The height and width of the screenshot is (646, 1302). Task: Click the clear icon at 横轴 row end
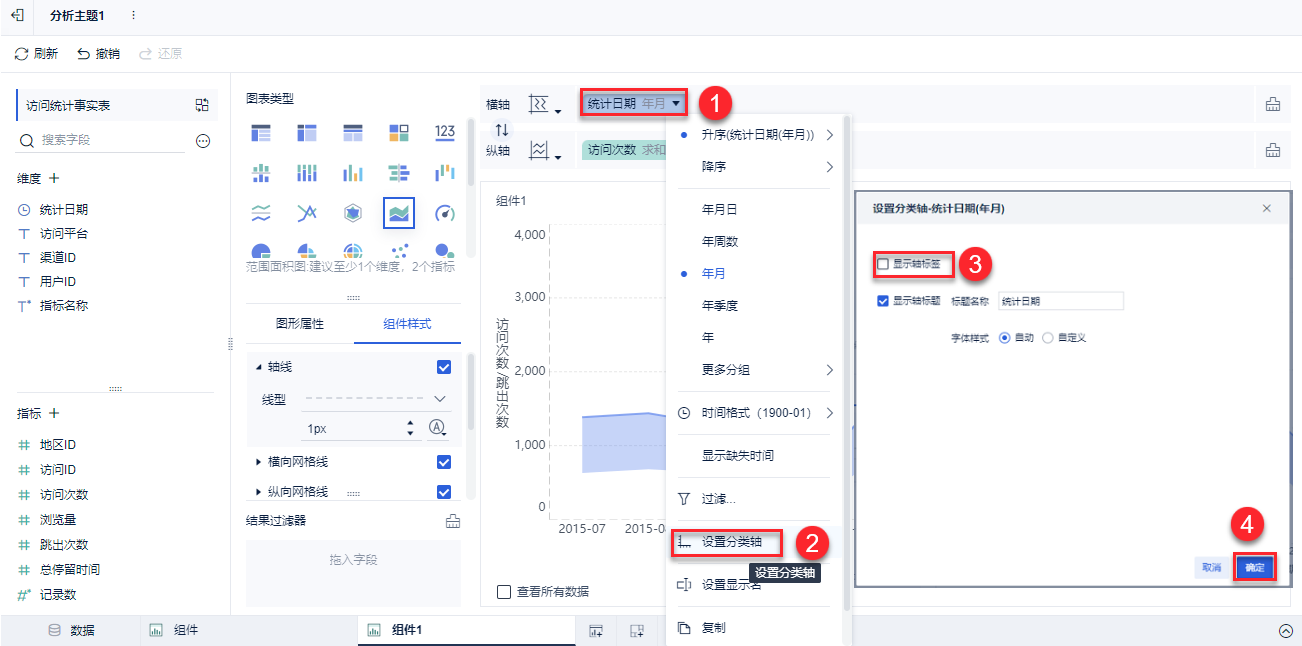(1273, 104)
